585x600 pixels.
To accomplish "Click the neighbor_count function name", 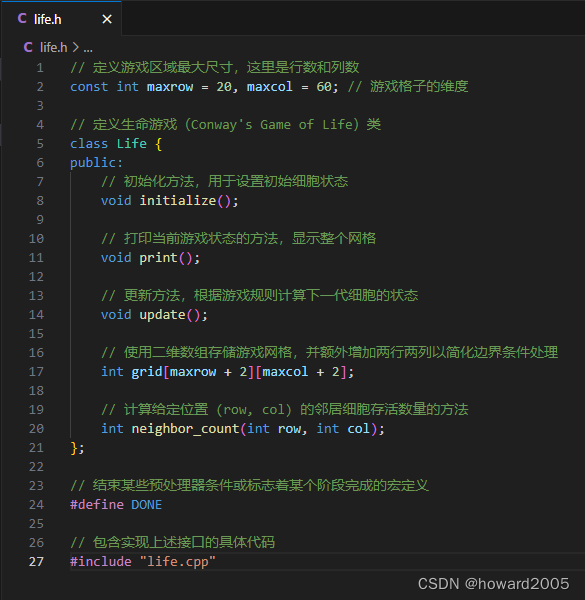I will pyautogui.click(x=186, y=429).
